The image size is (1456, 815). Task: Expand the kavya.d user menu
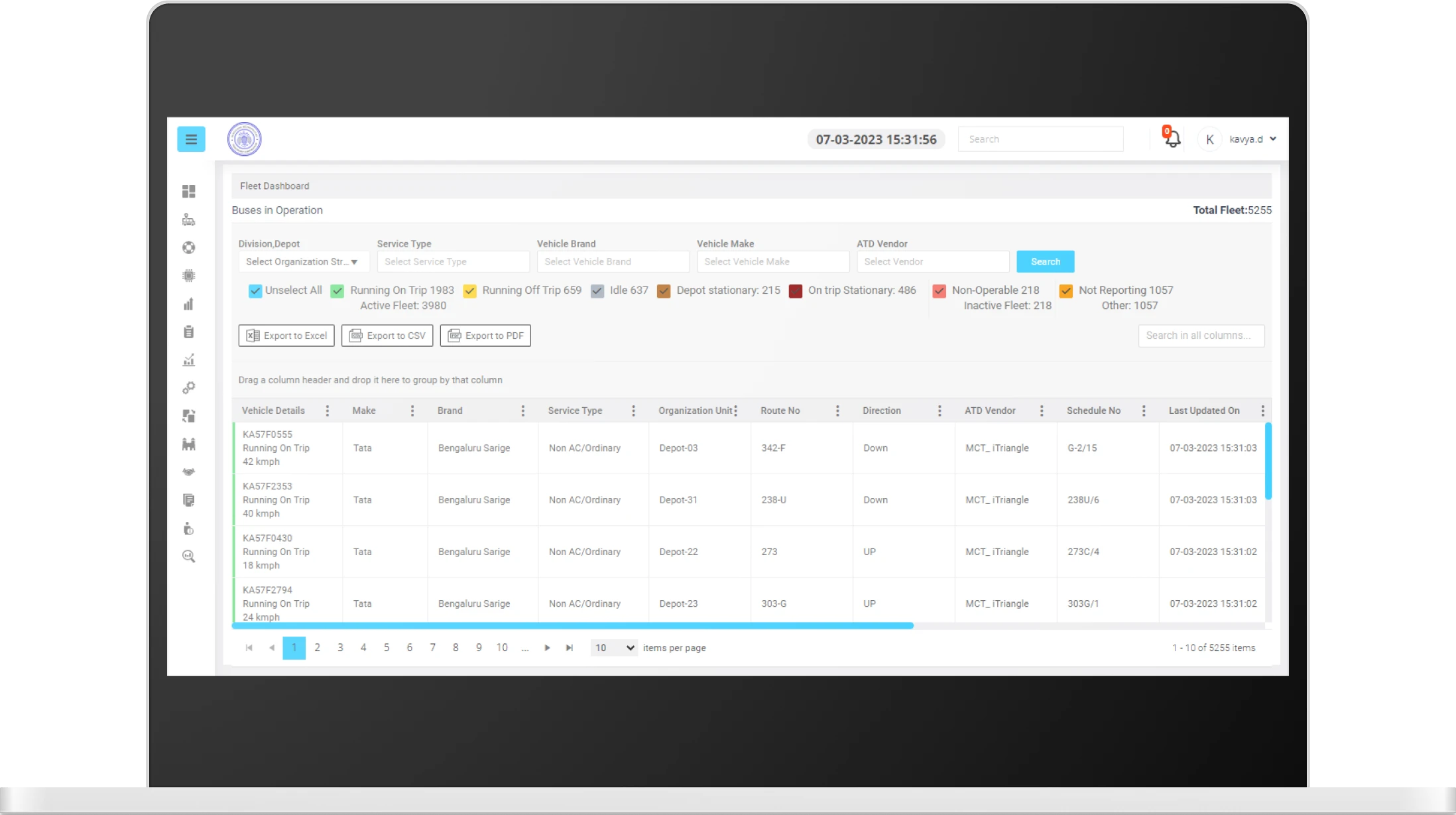click(1252, 139)
